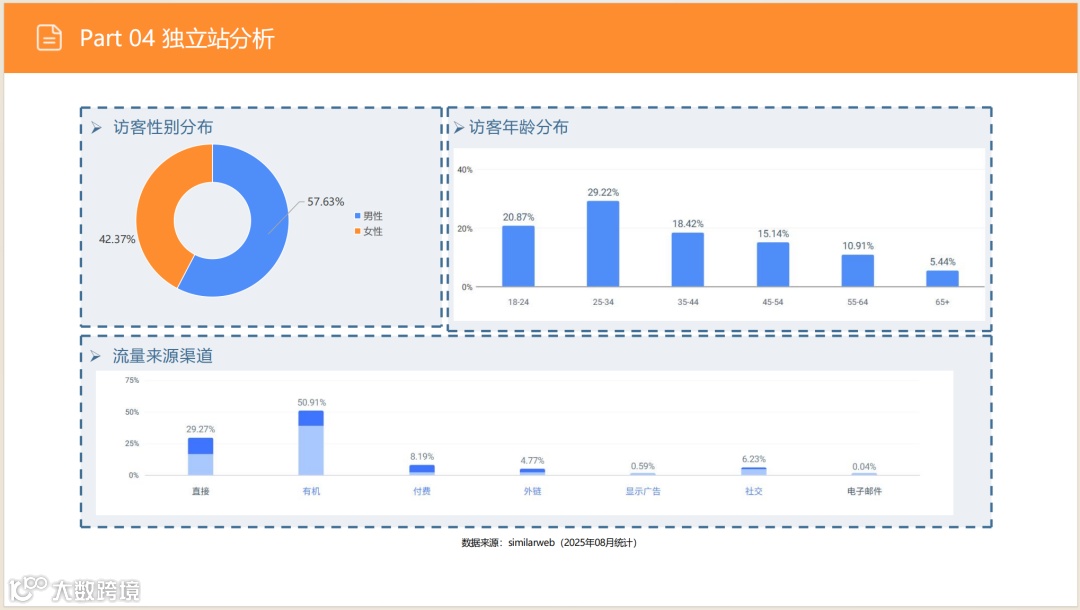Click the '75%' traffic axis tick

pos(132,381)
